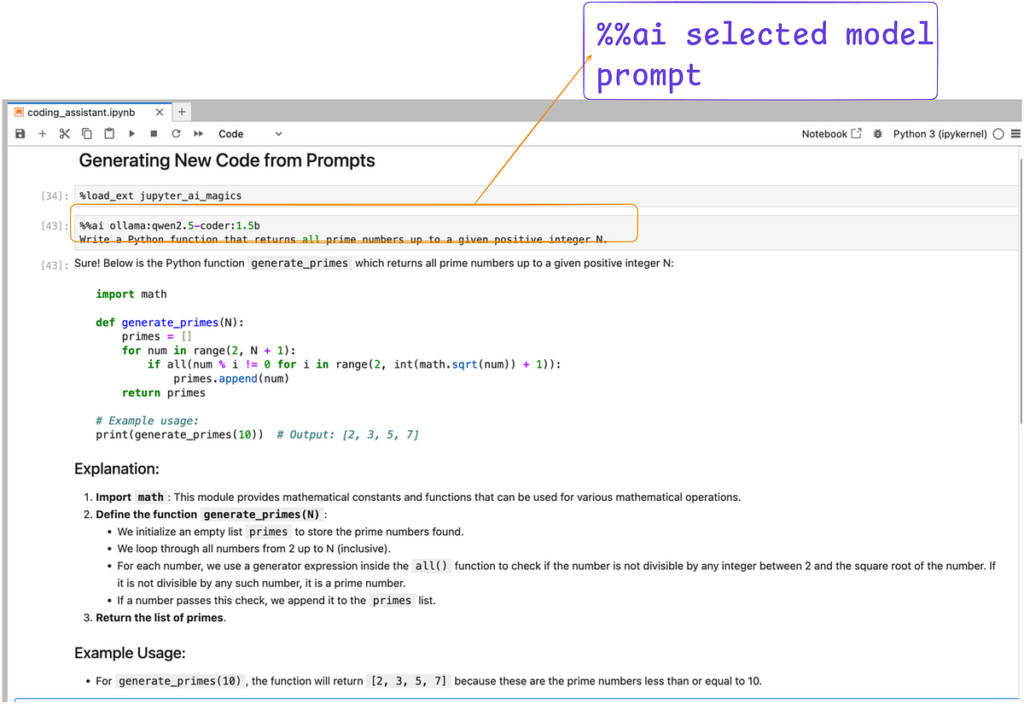
Task: Paste cell from clipboard icon
Action: [x=109, y=133]
